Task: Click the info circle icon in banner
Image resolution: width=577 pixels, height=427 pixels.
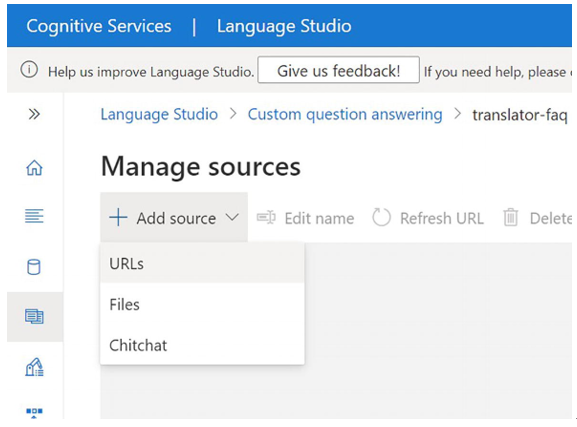Action: (x=29, y=70)
